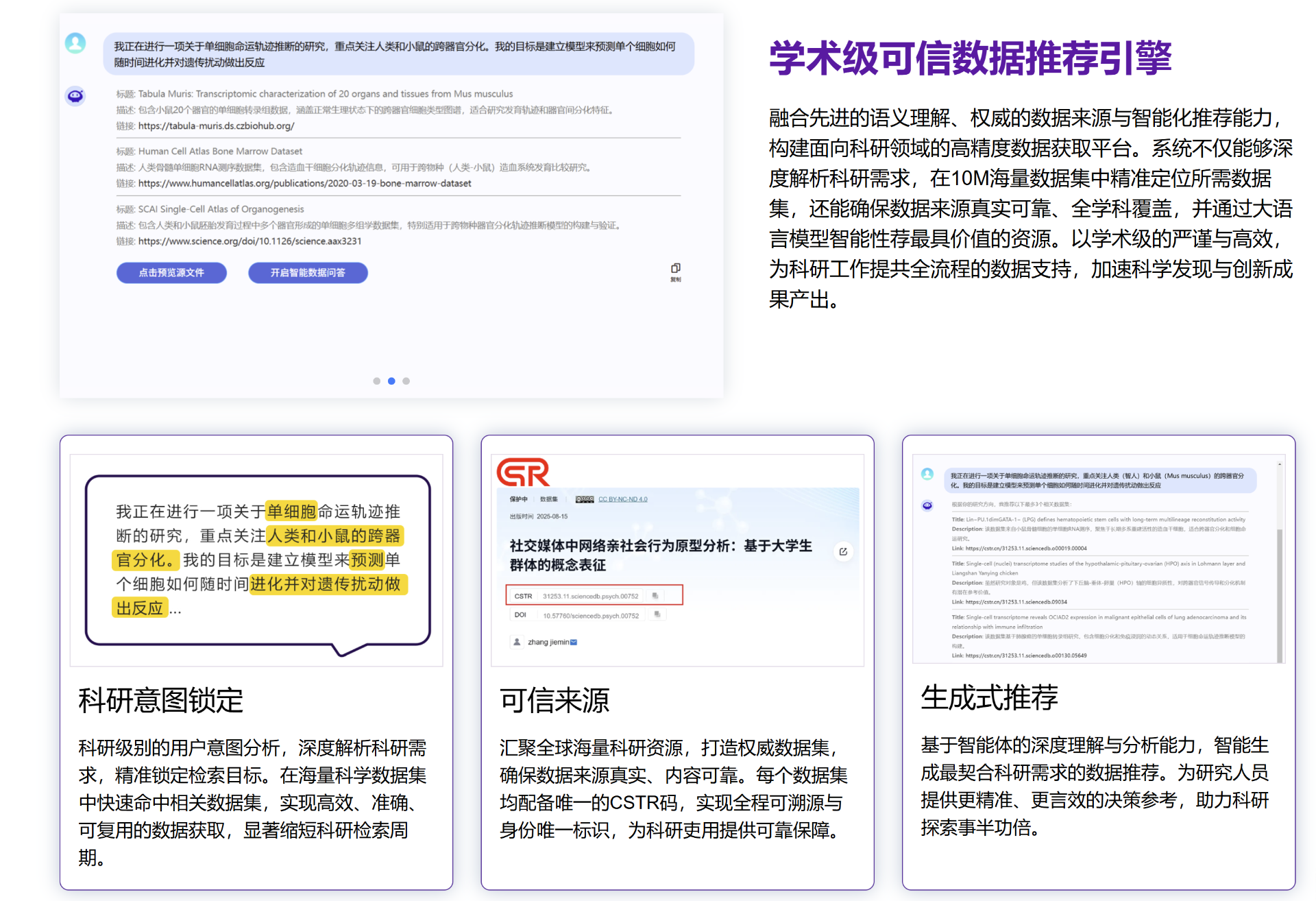Copy the DOI with its copy icon

tap(657, 615)
